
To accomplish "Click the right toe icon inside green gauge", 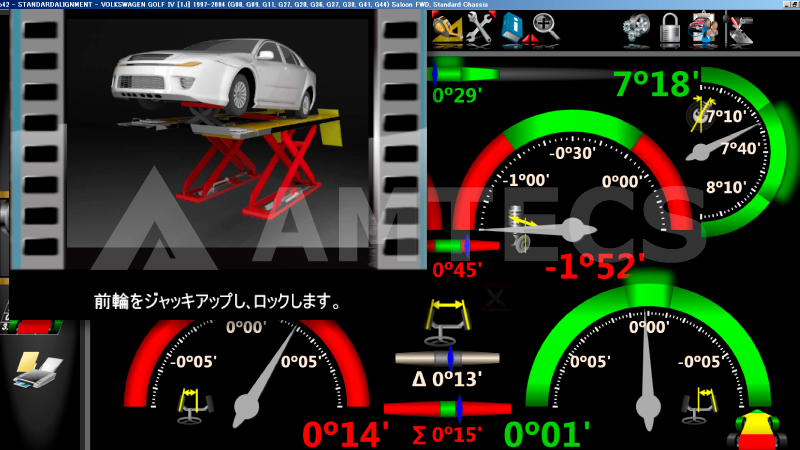I will click(x=700, y=406).
